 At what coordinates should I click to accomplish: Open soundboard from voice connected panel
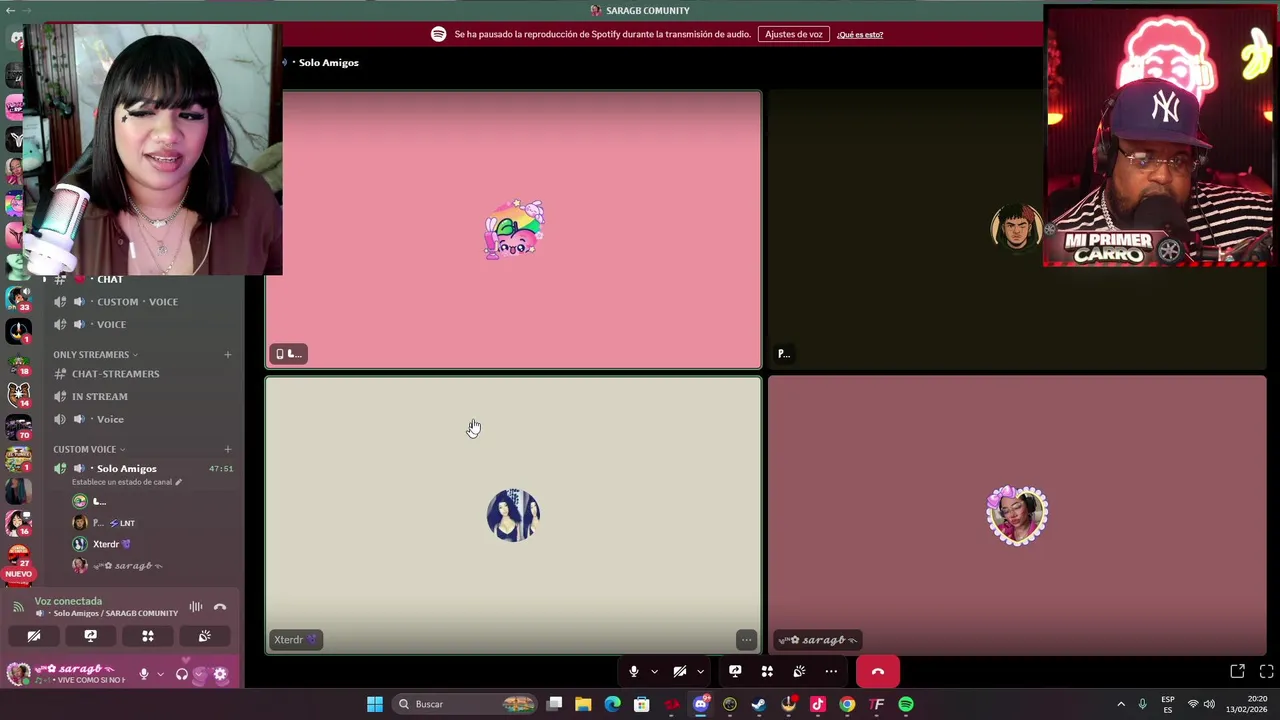tap(204, 636)
